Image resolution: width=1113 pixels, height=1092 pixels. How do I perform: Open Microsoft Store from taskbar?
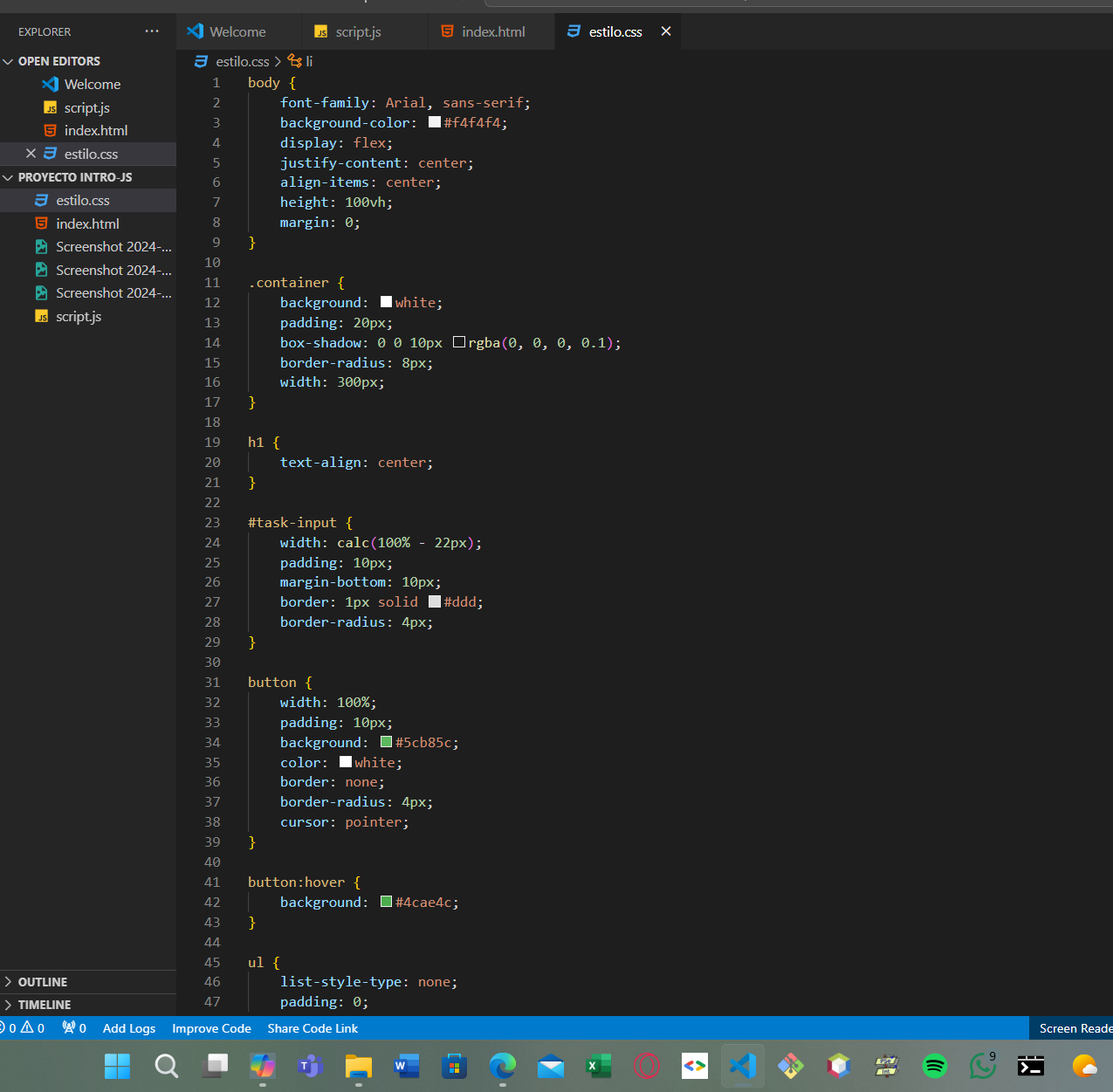(x=454, y=1066)
